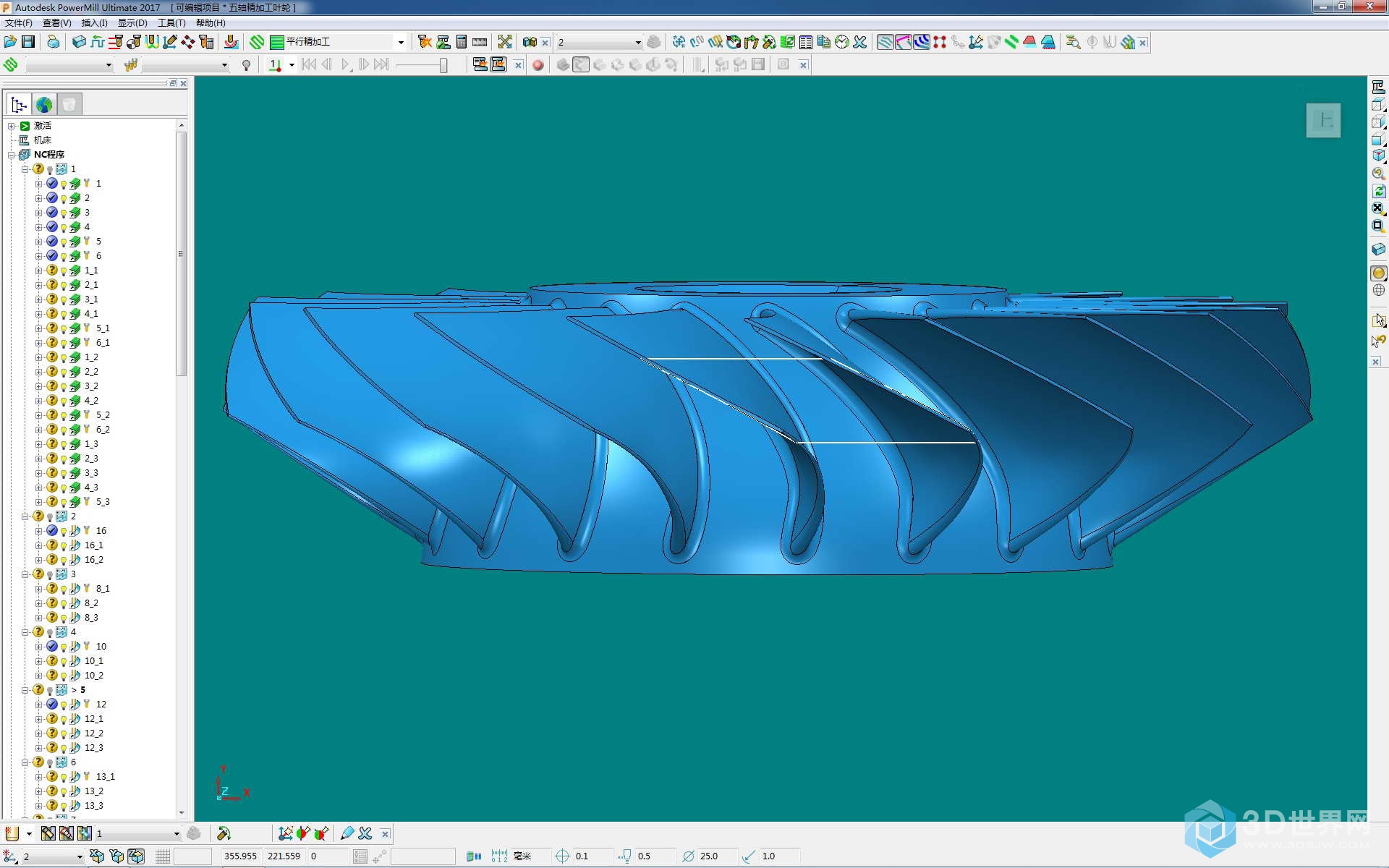Click the measure ruler icon
The image size is (1389, 868).
click(480, 42)
